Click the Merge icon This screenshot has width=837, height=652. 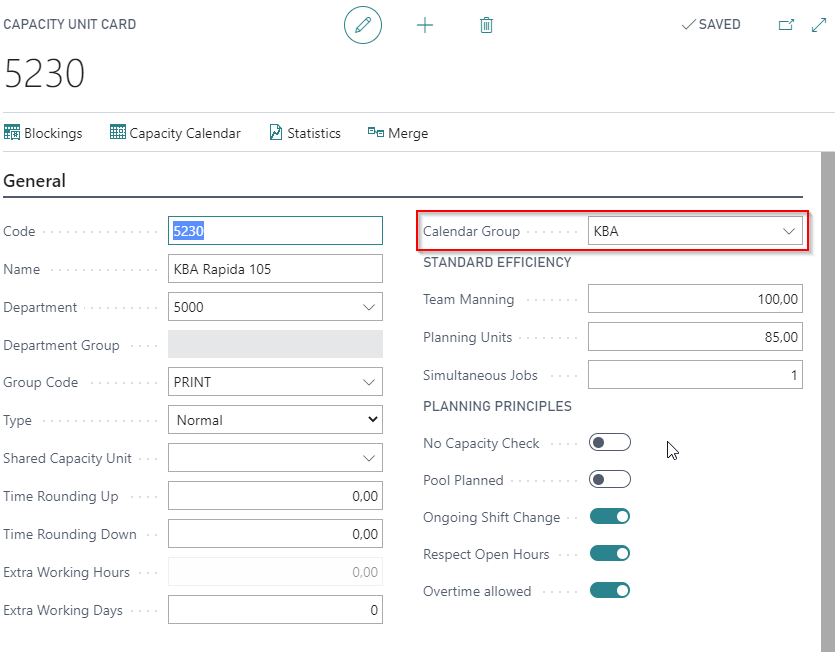pyautogui.click(x=376, y=132)
